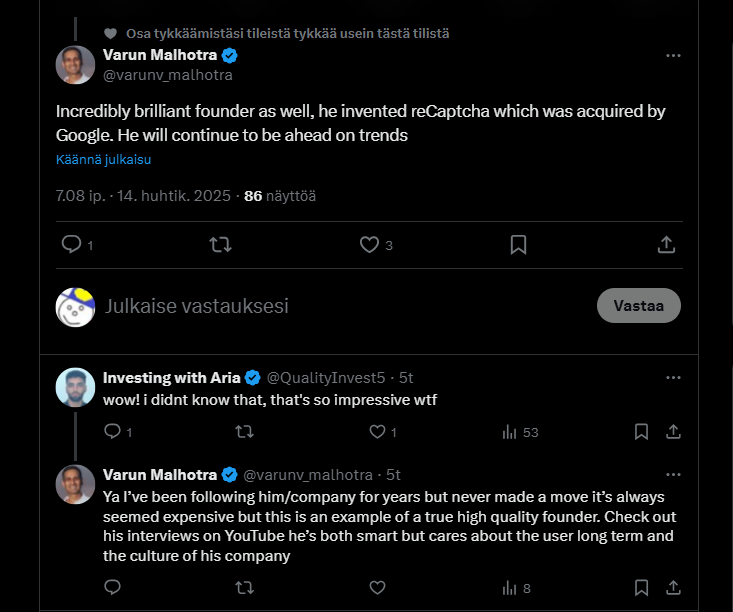Reply to Varun Malhotra's main post
This screenshot has height=612, width=733.
coord(71,244)
